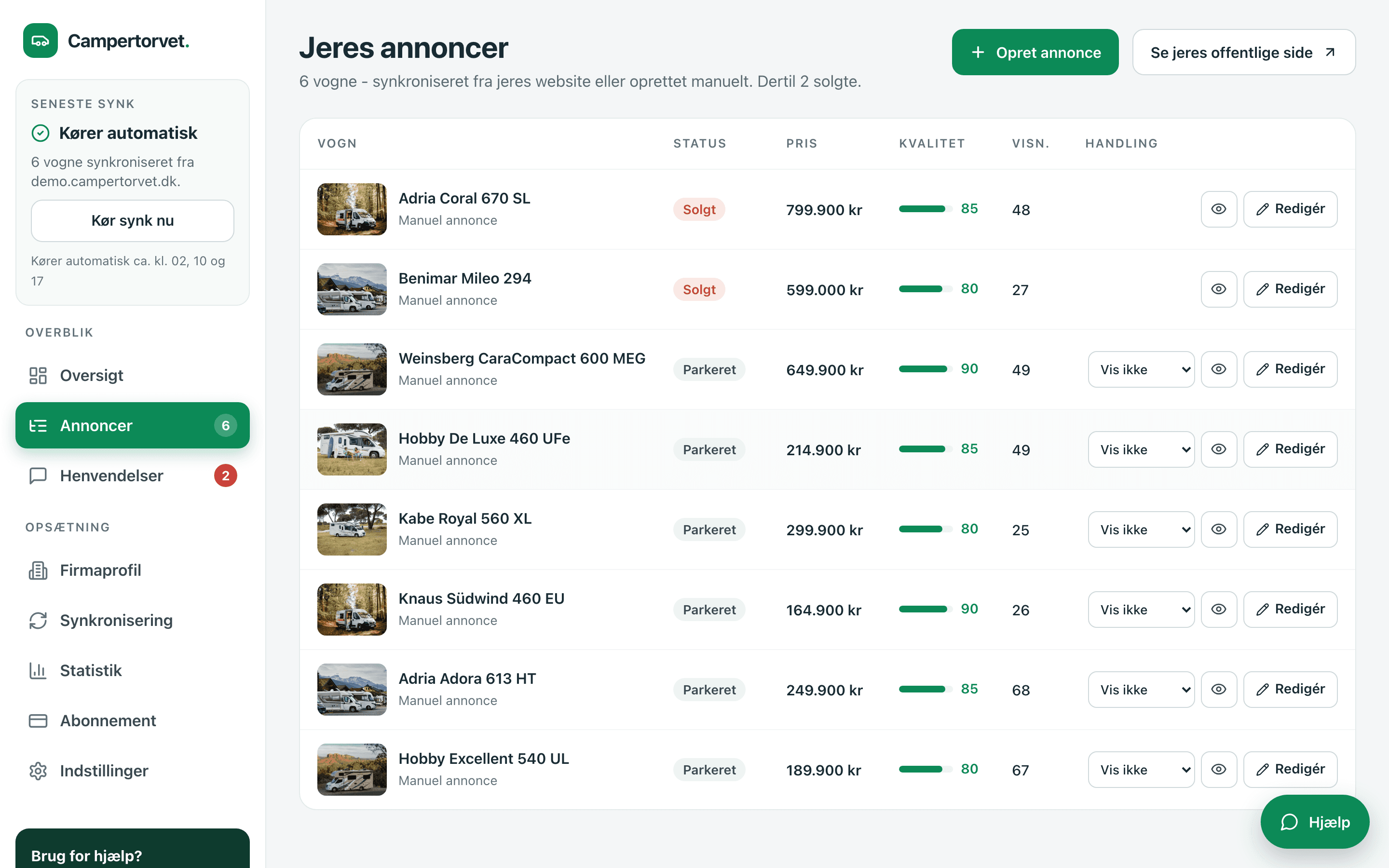Click the Campertorvet. brand name
The width and height of the screenshot is (1389, 868).
(x=129, y=41)
